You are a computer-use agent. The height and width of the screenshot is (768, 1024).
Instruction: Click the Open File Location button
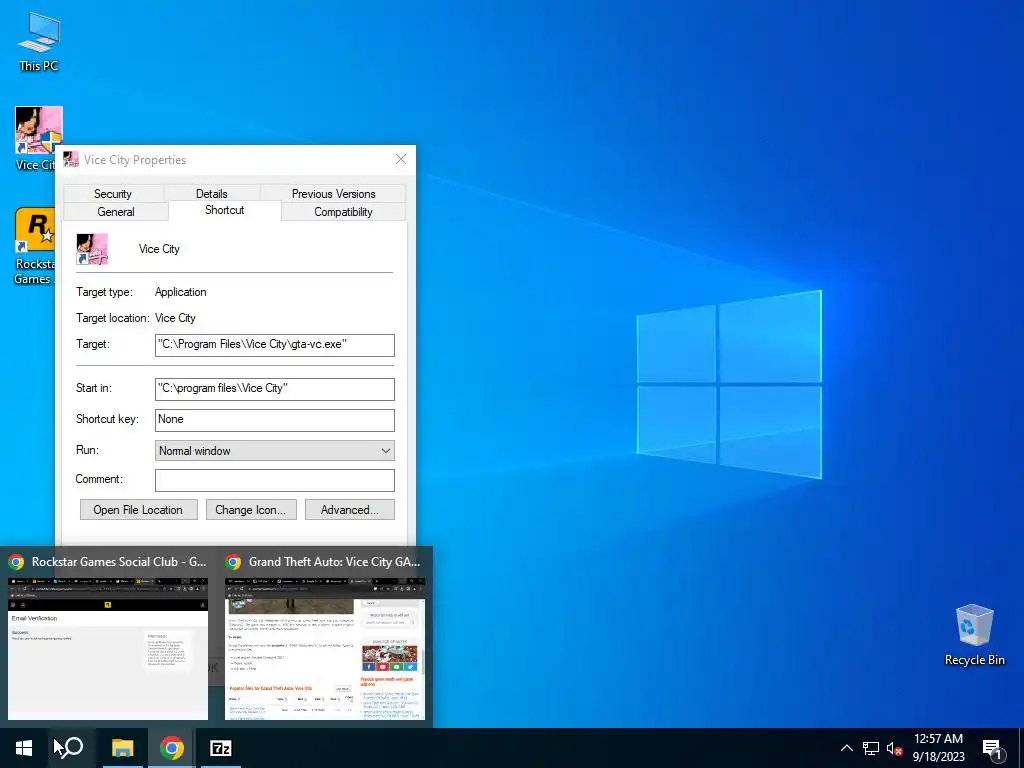tap(138, 510)
